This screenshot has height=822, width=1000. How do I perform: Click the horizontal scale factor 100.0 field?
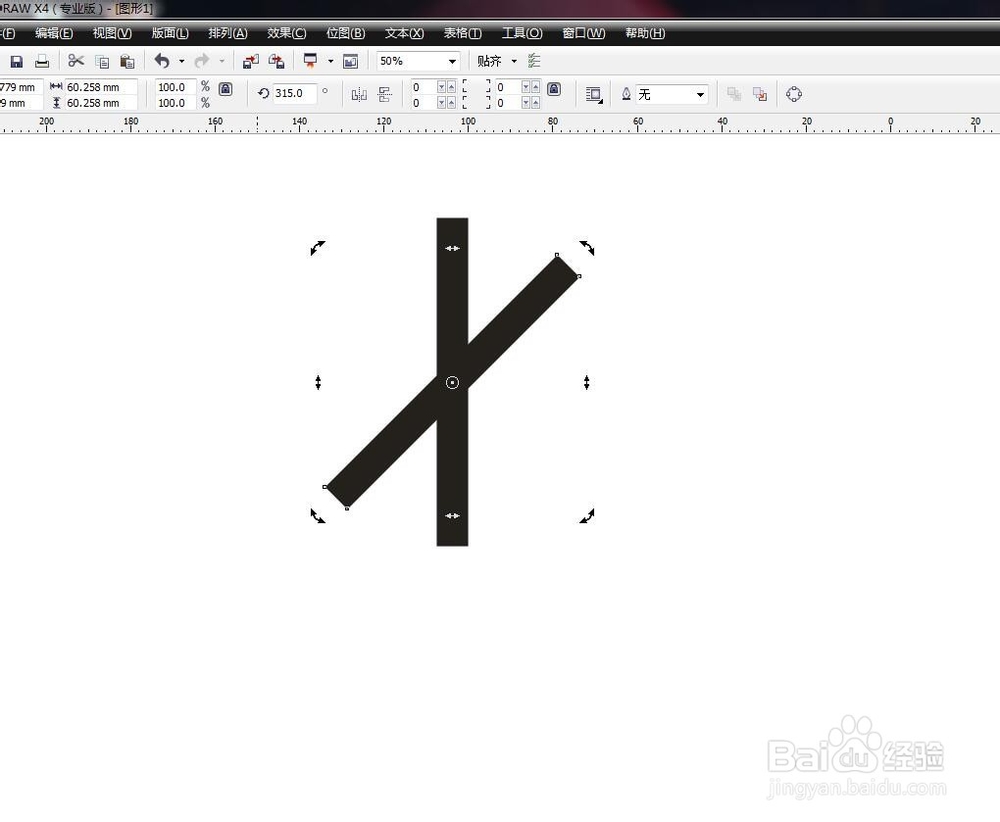175,87
